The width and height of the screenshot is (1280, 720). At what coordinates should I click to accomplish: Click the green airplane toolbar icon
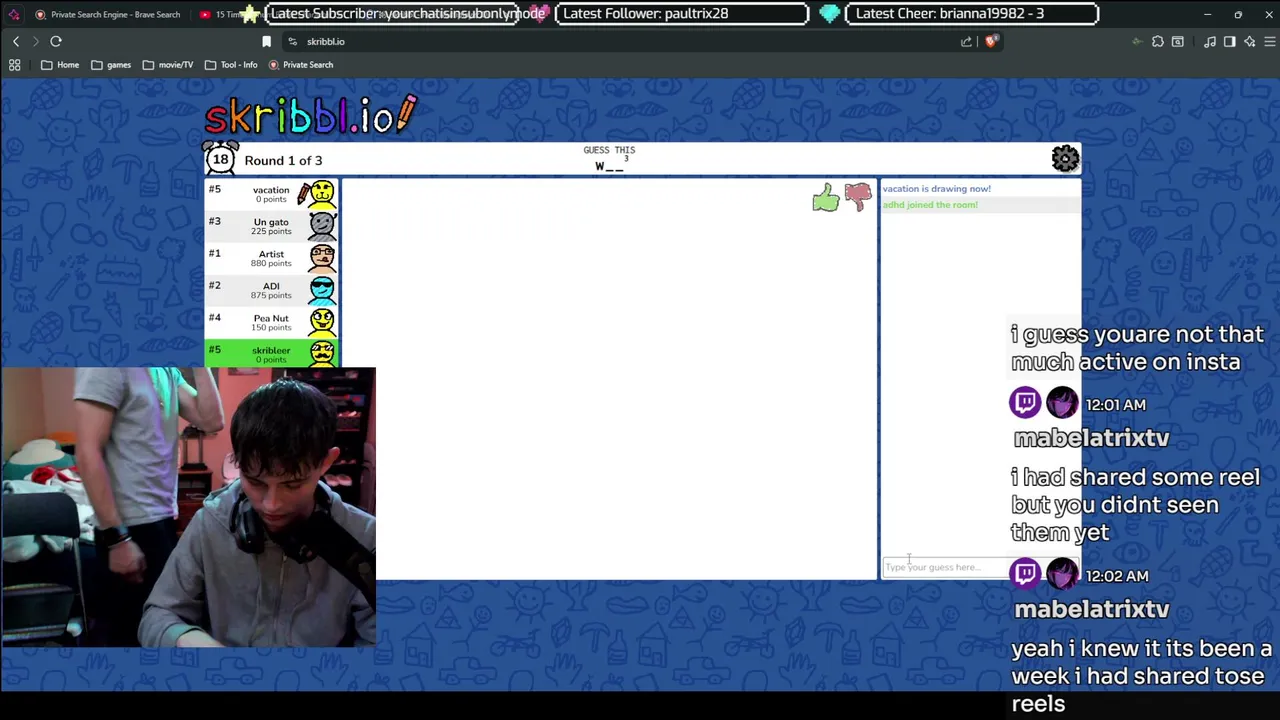coord(1137,41)
